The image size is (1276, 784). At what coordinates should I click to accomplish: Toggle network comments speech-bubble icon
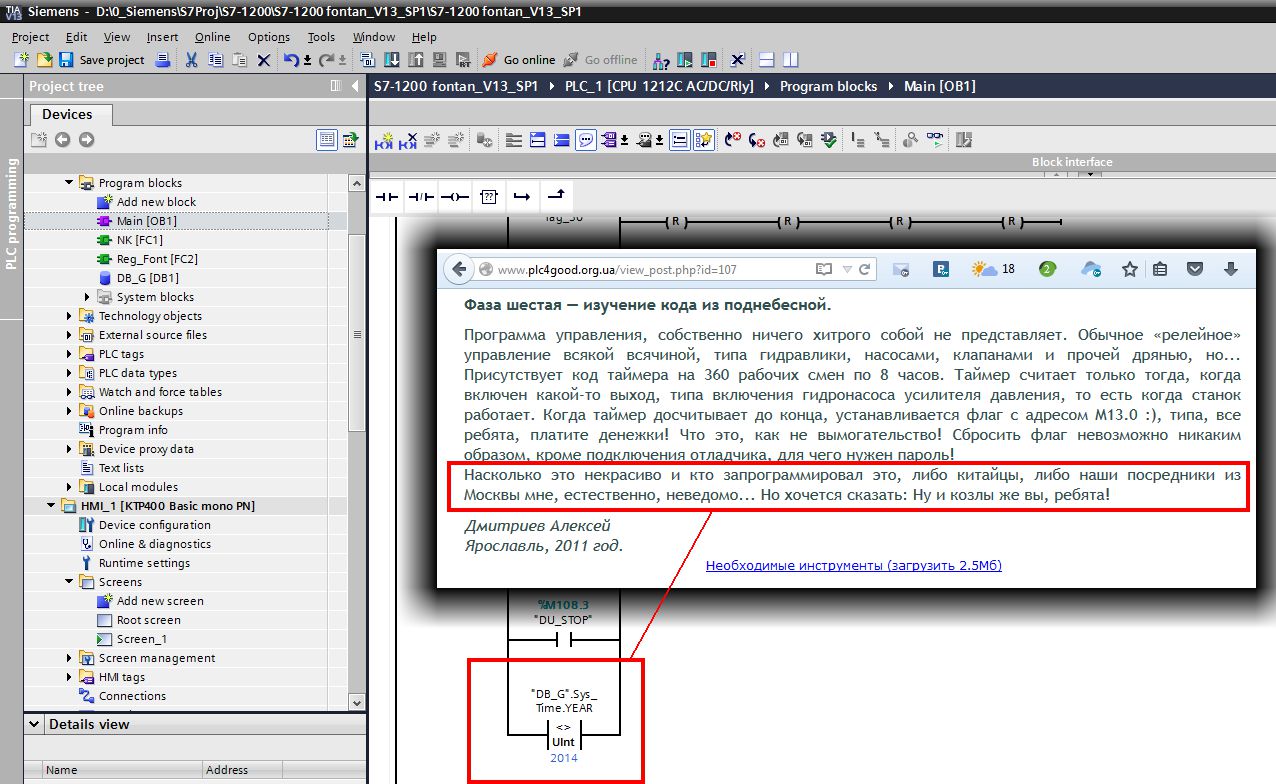586,140
